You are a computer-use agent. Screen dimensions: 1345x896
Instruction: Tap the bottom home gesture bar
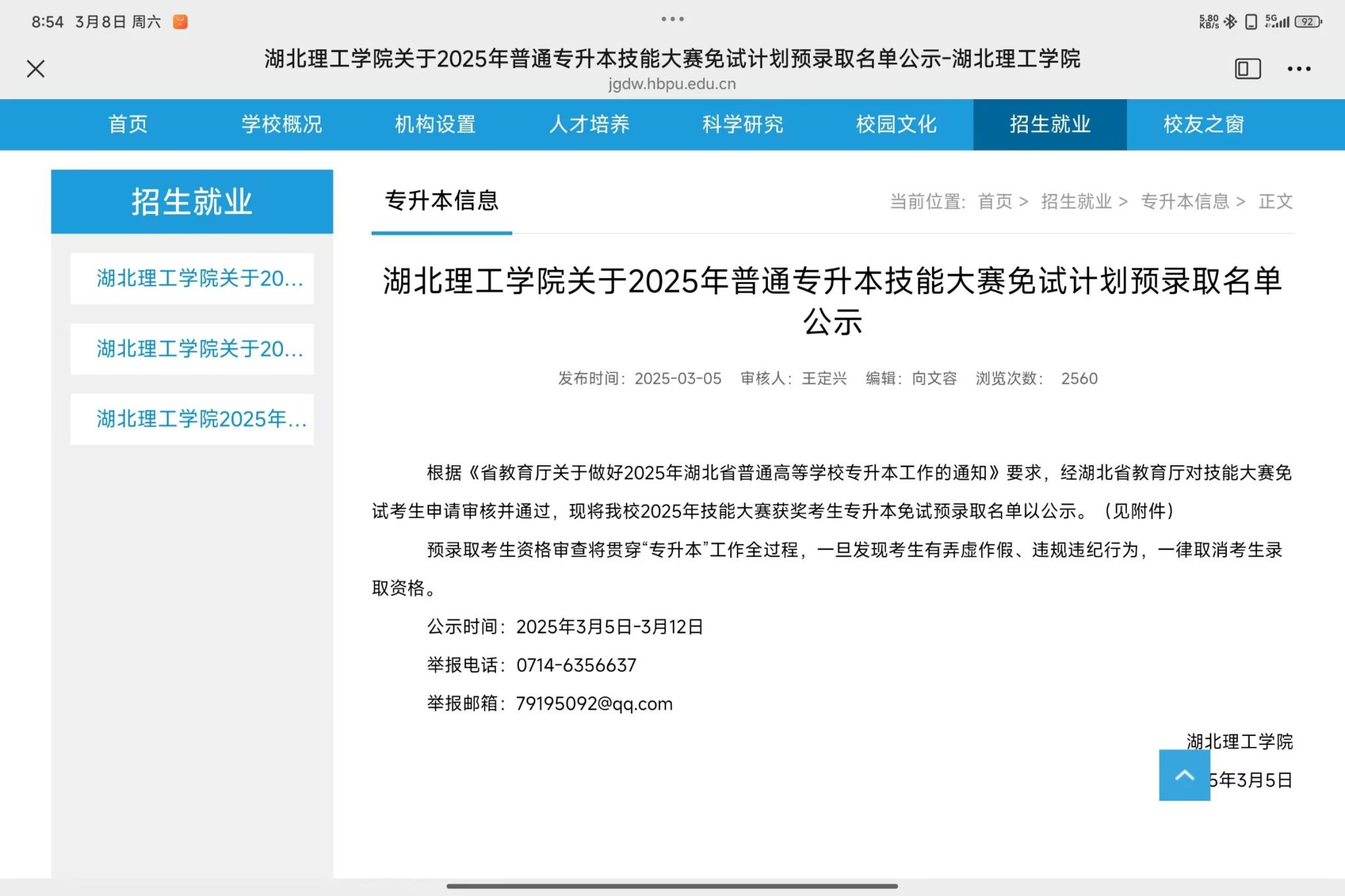[672, 886]
